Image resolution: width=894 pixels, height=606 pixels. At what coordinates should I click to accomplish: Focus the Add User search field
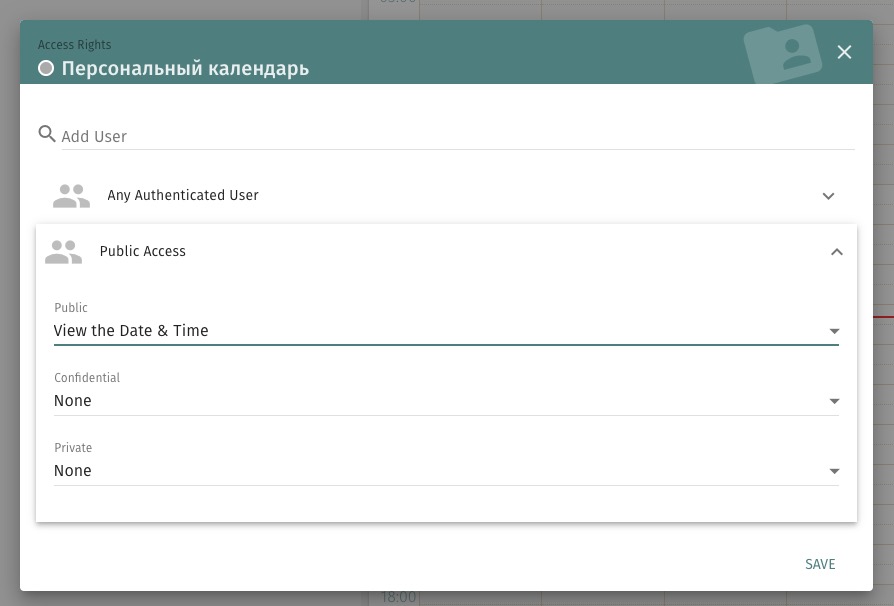point(450,136)
